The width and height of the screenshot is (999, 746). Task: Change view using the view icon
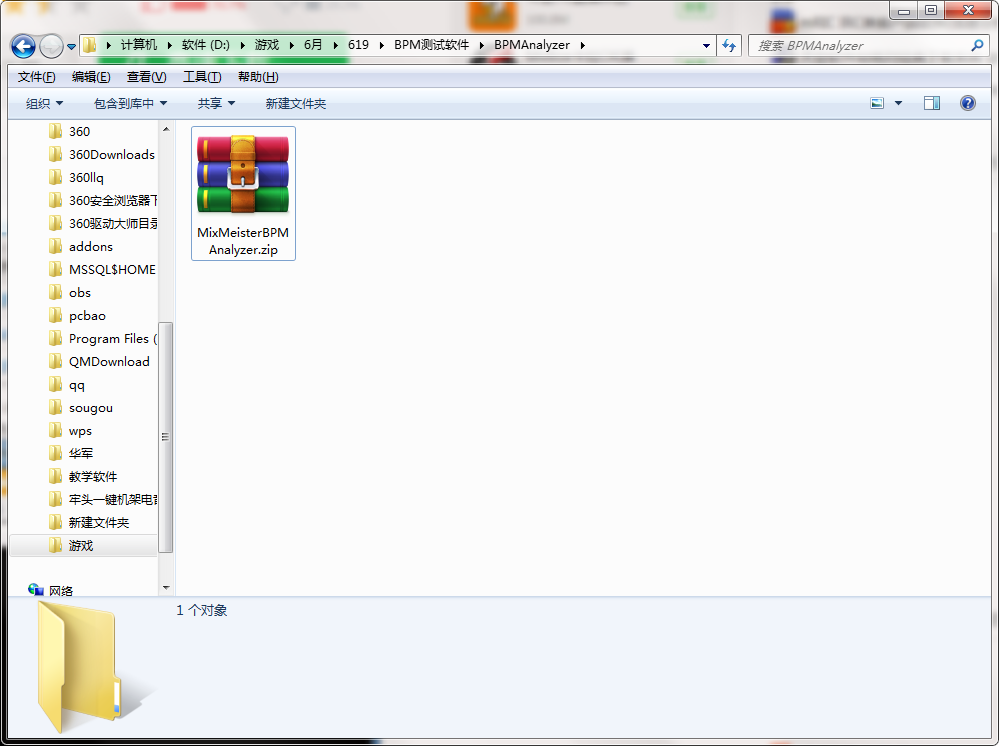coord(877,103)
